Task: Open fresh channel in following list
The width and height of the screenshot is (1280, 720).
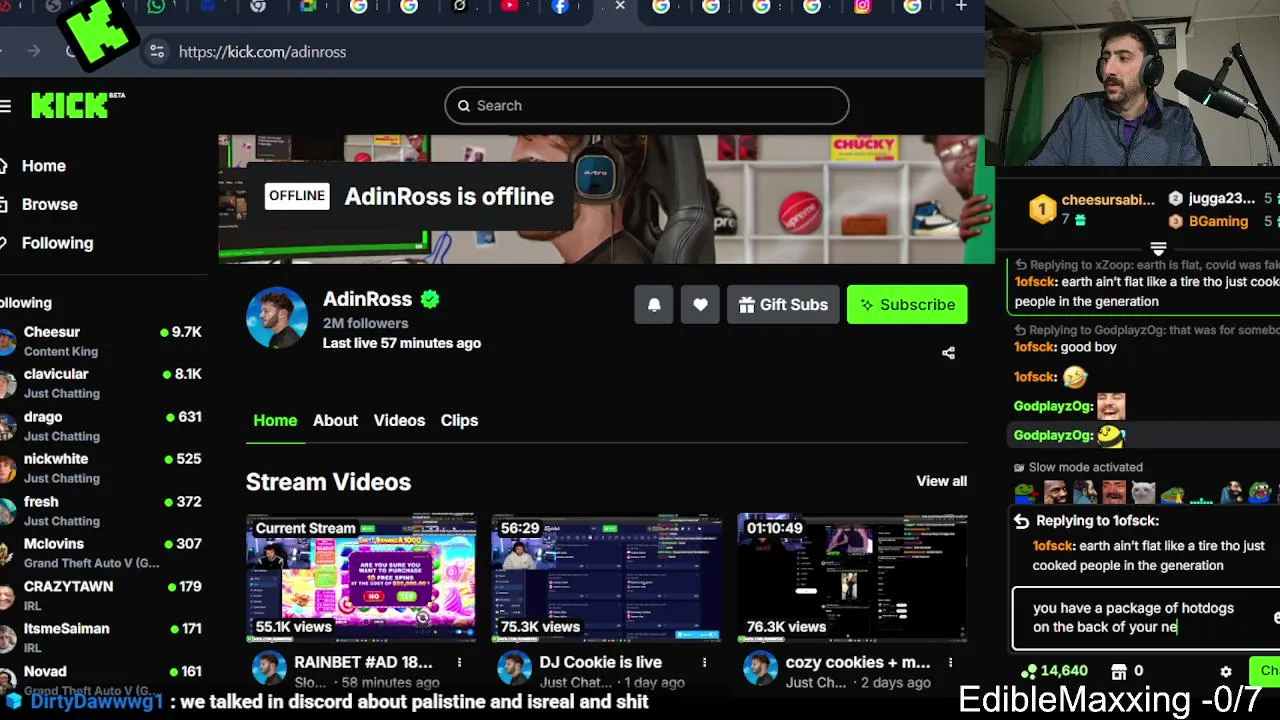Action: tap(101, 511)
